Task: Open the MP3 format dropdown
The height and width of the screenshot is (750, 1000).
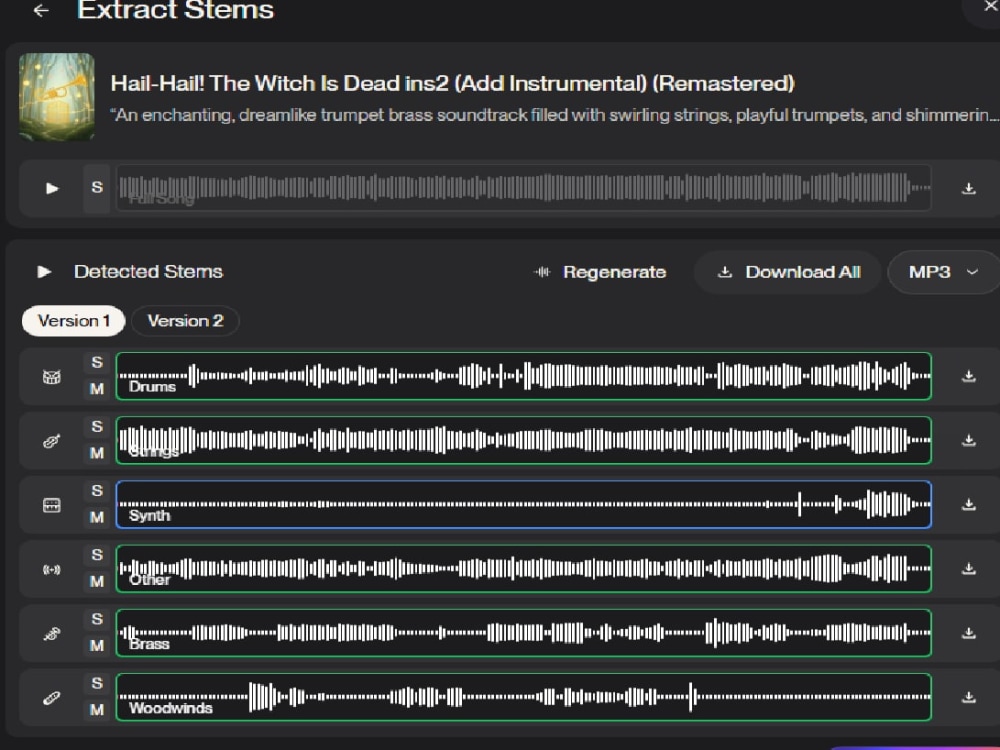Action: [x=943, y=272]
